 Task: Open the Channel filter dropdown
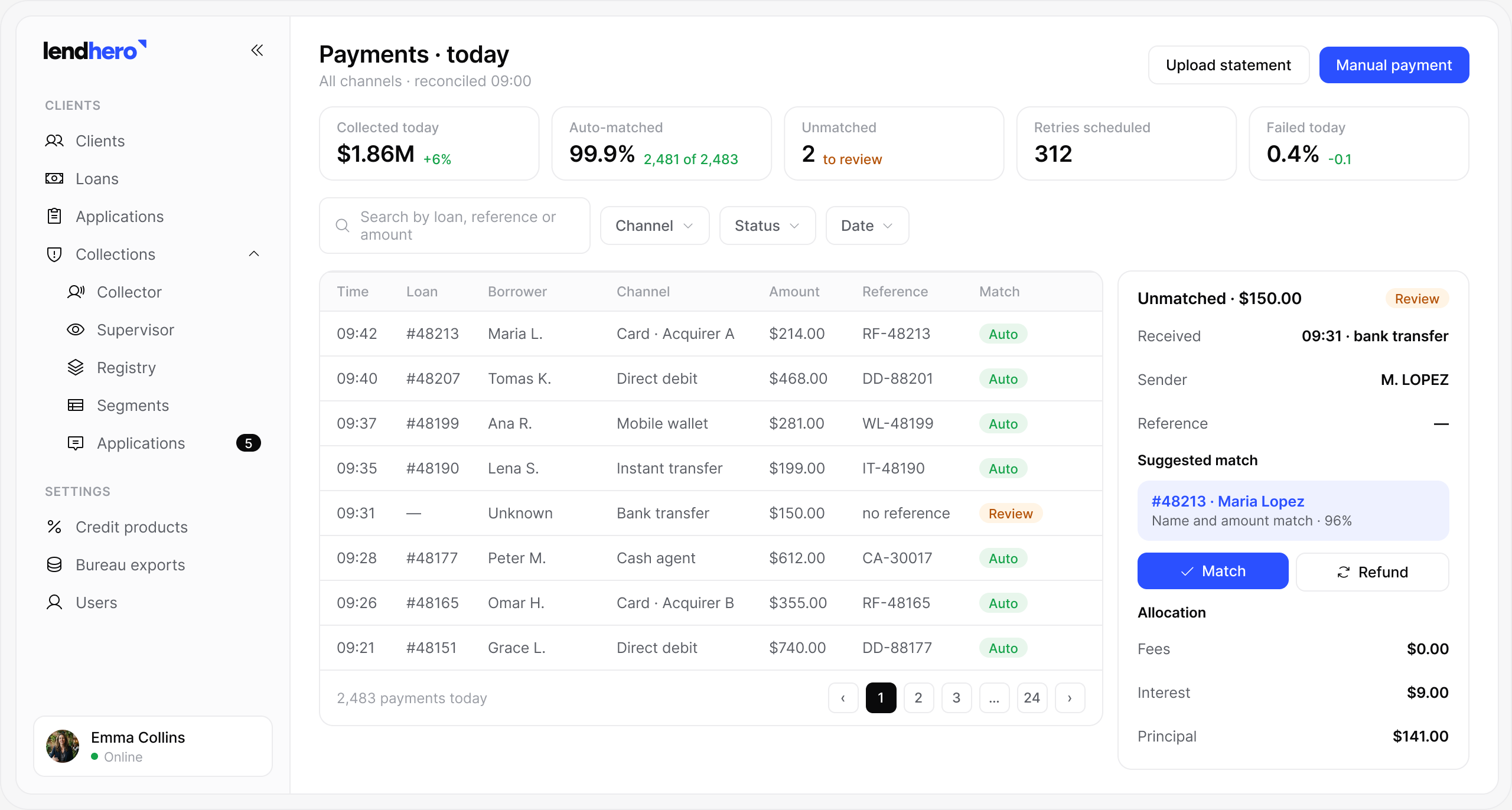[654, 226]
